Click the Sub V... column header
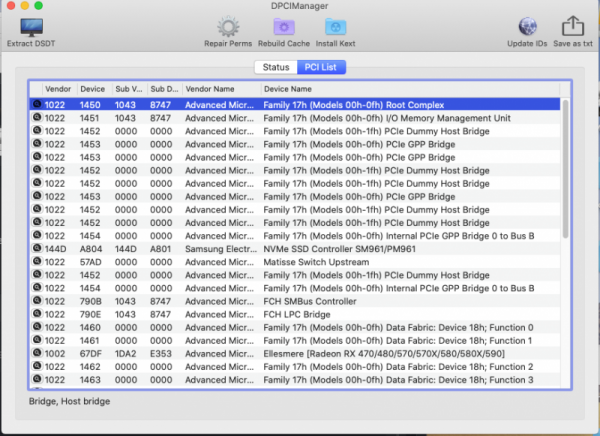 point(129,89)
